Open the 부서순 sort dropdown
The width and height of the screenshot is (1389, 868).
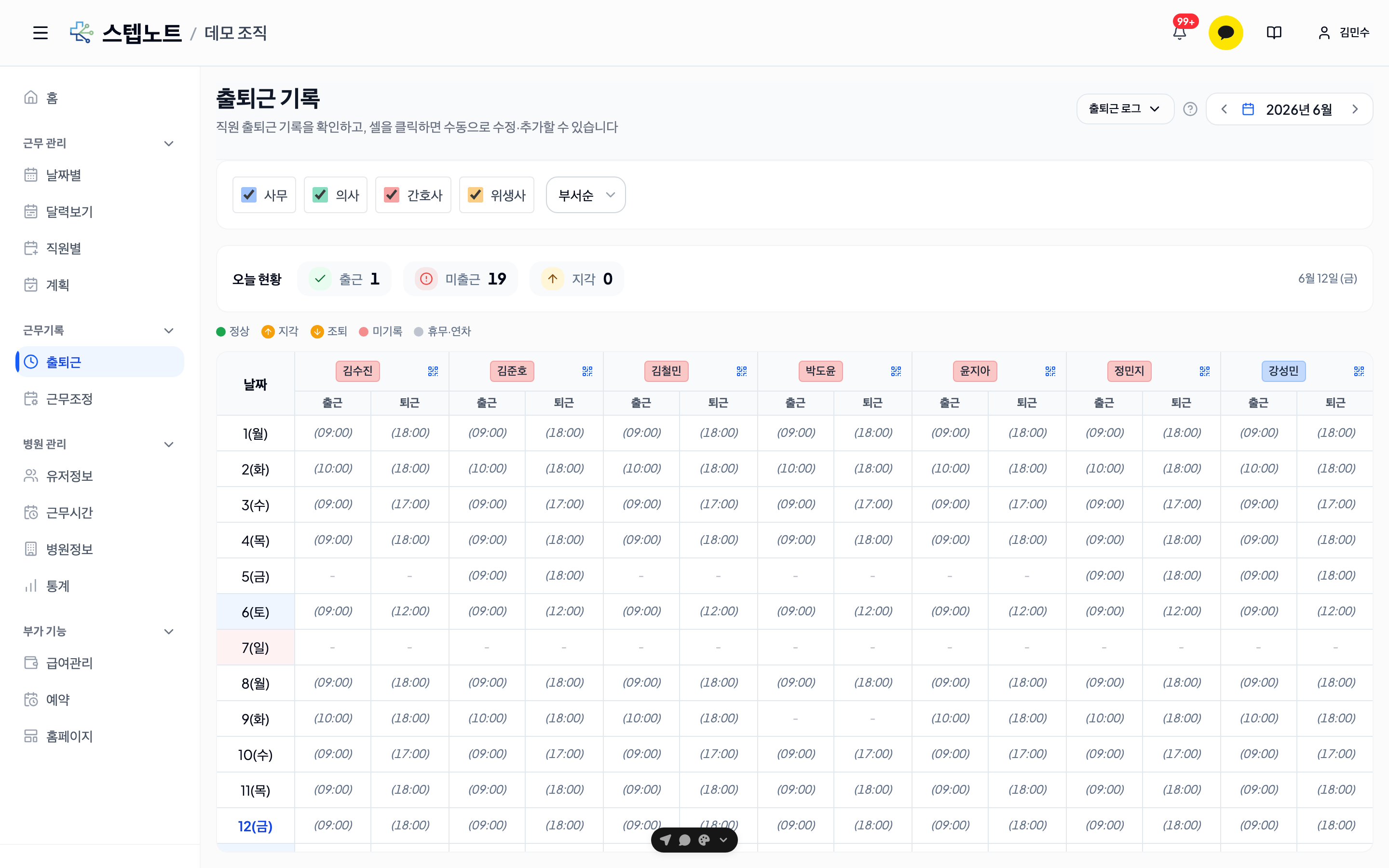tap(586, 195)
